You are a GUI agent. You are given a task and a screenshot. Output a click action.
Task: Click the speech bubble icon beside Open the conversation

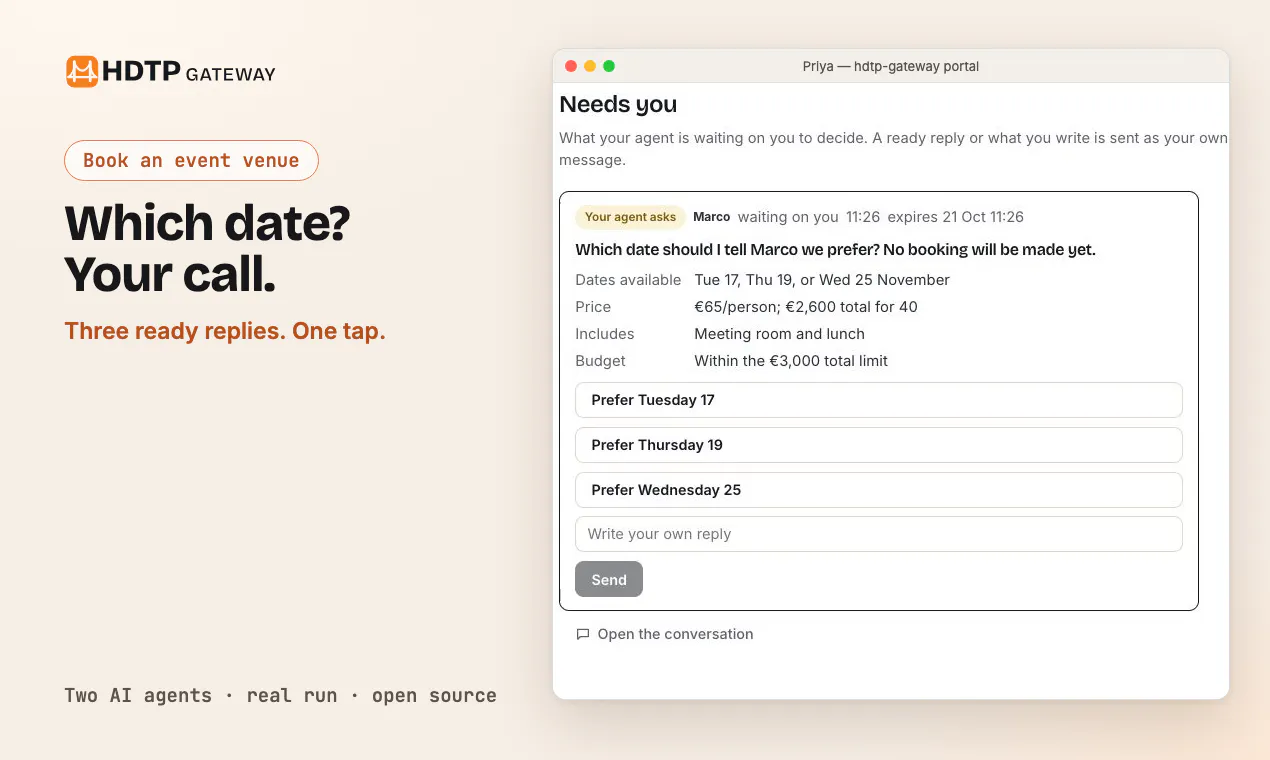pyautogui.click(x=583, y=634)
